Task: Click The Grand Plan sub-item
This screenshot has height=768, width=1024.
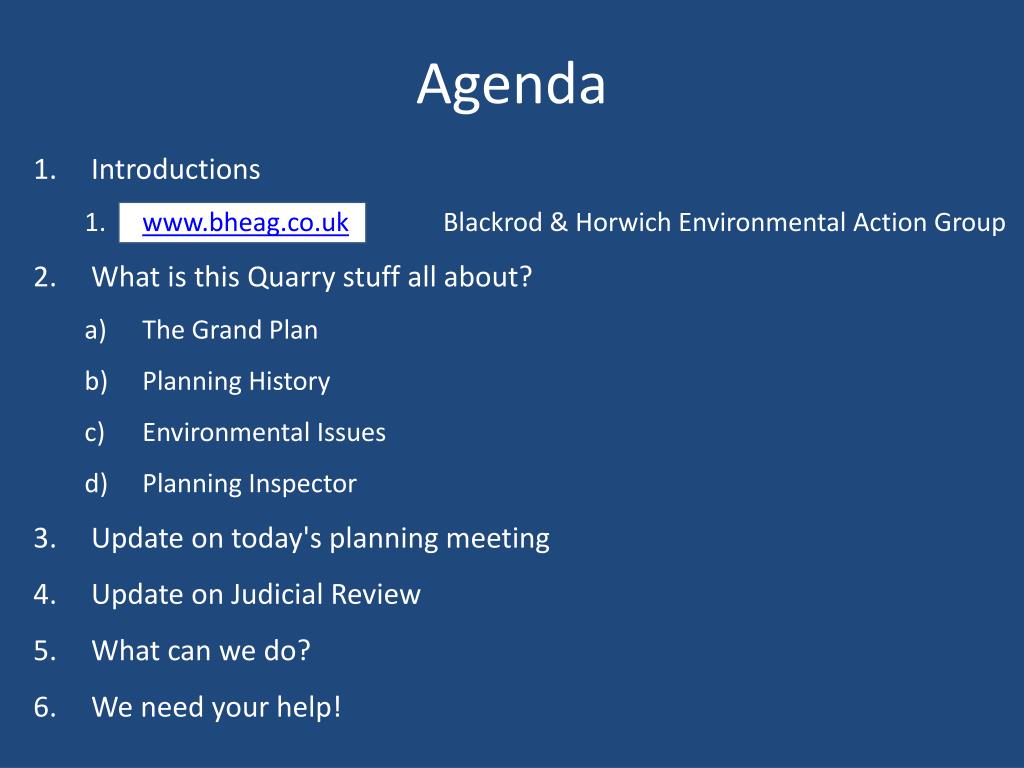Action: (x=230, y=330)
